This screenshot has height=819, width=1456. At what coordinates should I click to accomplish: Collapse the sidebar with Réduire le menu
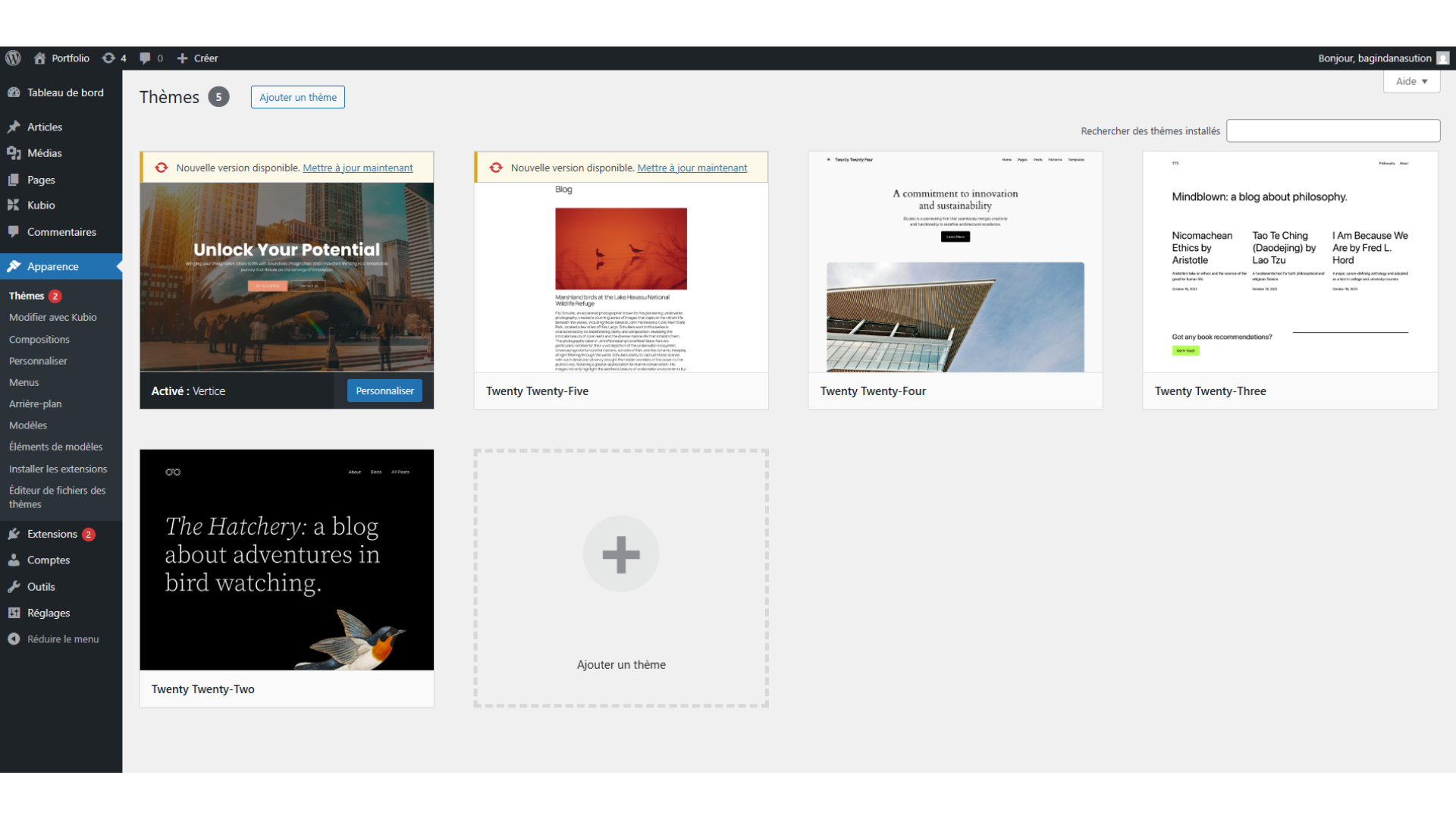click(62, 639)
